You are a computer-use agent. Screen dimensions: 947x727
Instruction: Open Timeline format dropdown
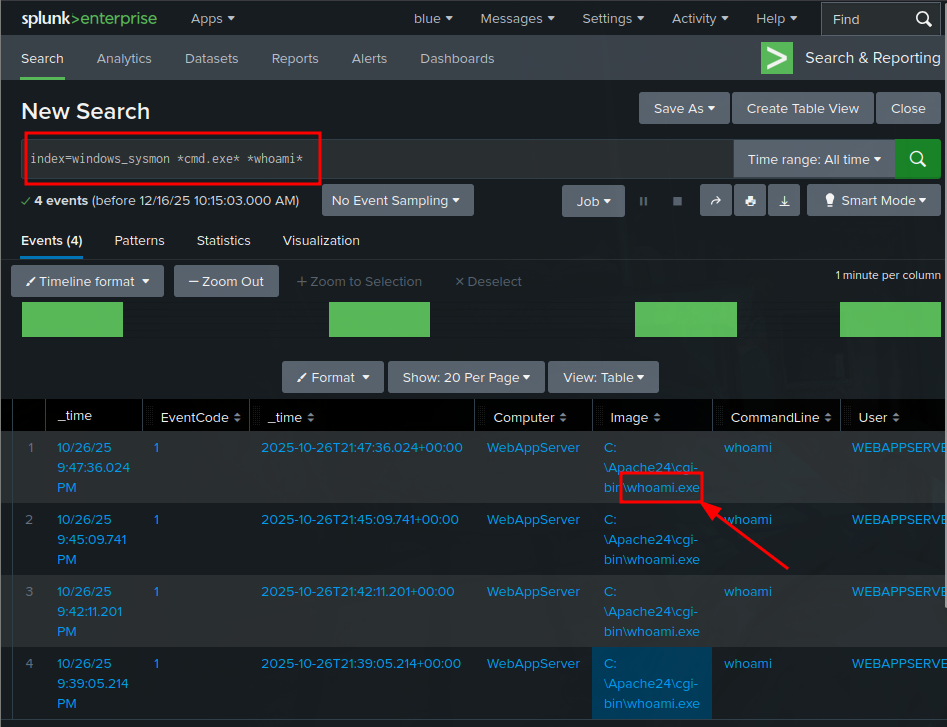(88, 281)
